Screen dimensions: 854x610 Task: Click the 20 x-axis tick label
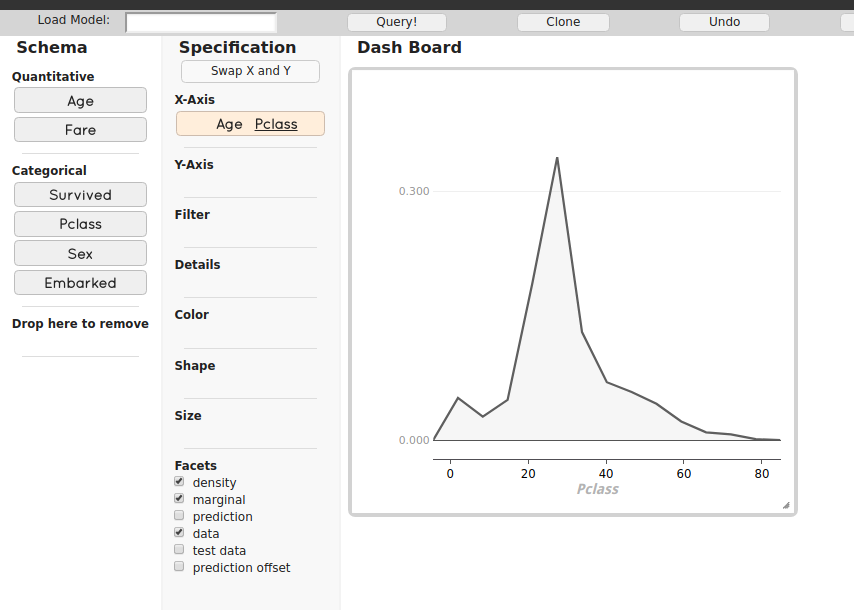(528, 474)
